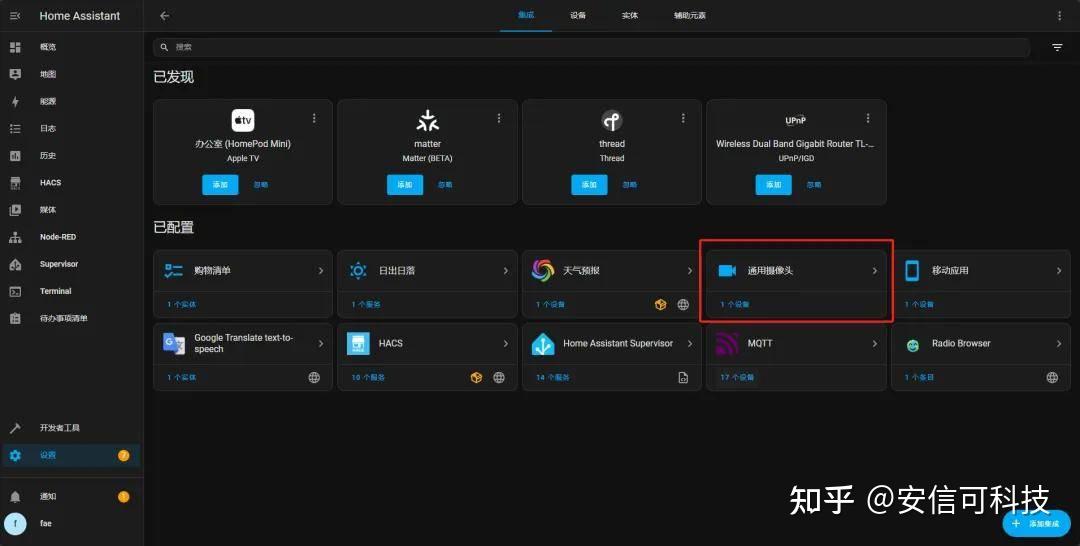Image resolution: width=1080 pixels, height=546 pixels.
Task: Open the 概览 overview dashboard in sidebar
Action: [x=72, y=47]
